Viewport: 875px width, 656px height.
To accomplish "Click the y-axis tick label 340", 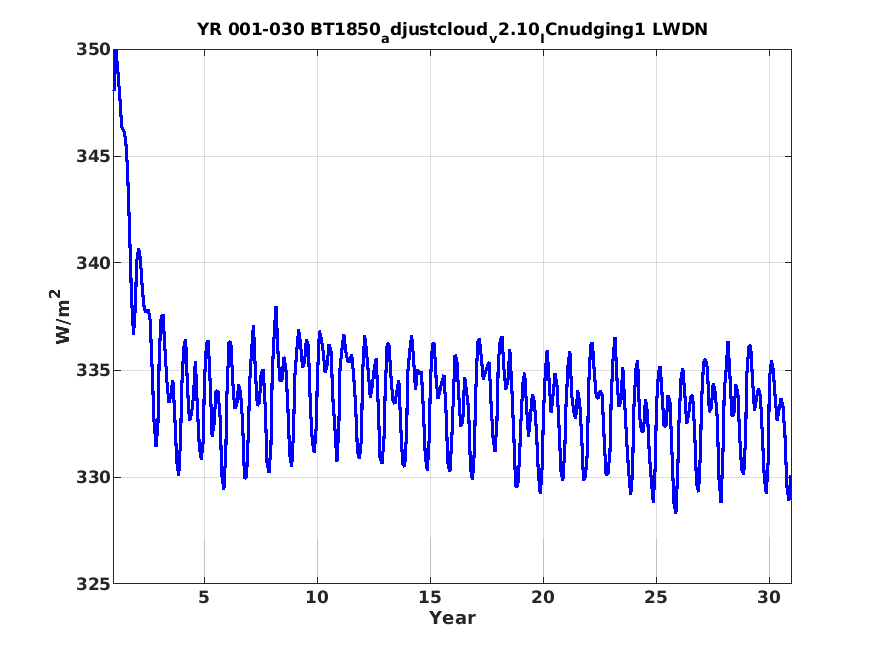I will tap(93, 263).
